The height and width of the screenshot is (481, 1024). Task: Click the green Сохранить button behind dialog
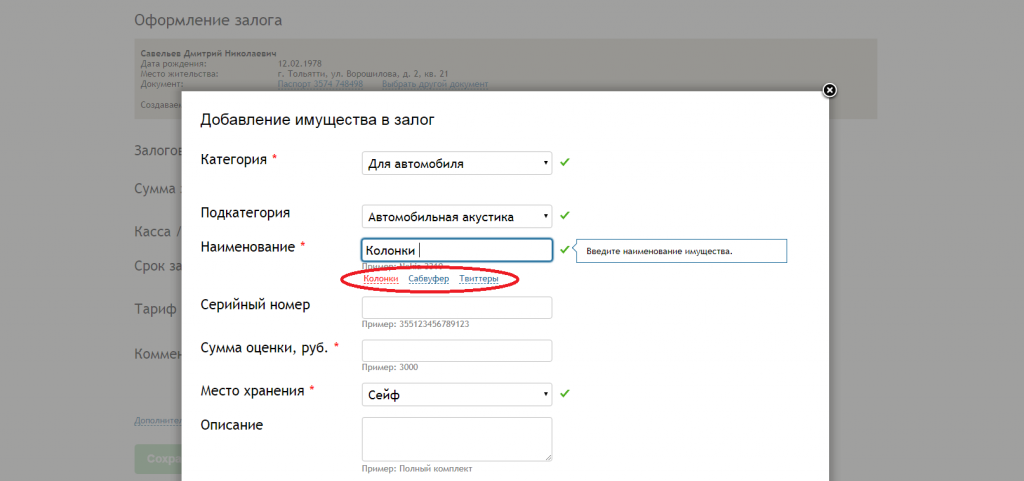pos(157,460)
